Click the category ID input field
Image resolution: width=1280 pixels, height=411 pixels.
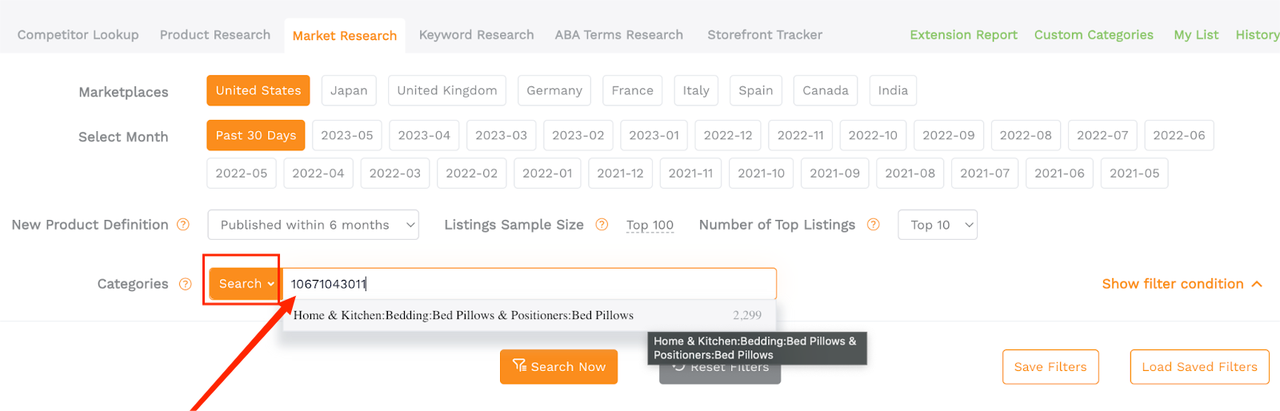point(530,284)
